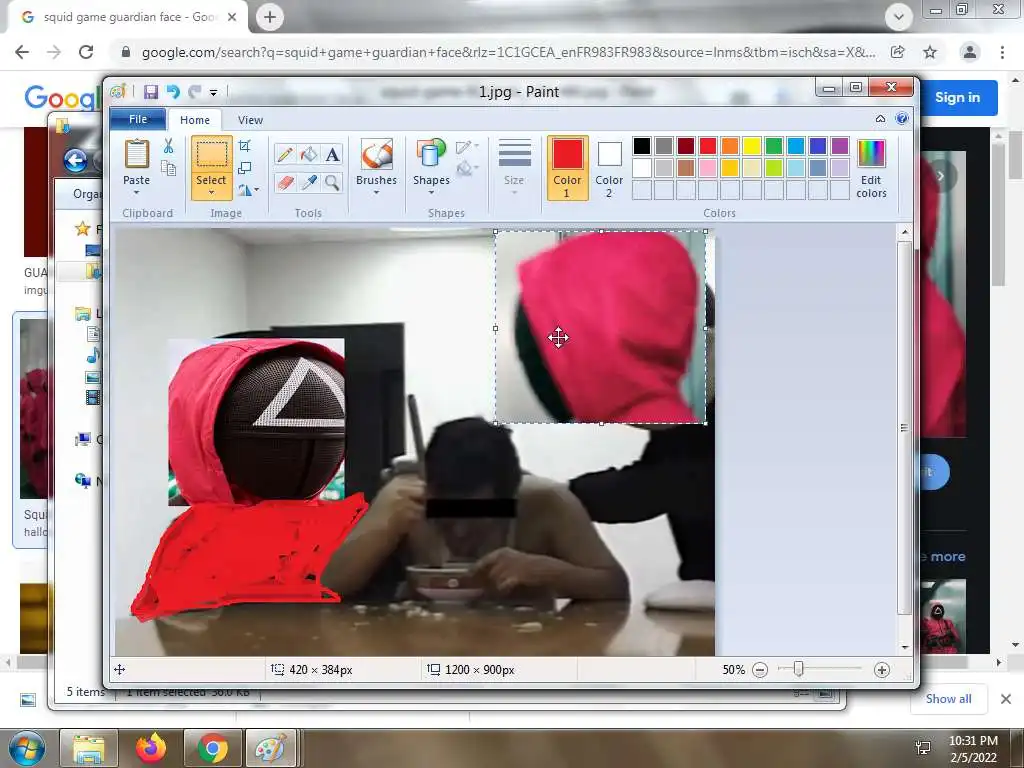Open the Shapes gallery dropdown
This screenshot has width=1024, height=768.
[431, 193]
